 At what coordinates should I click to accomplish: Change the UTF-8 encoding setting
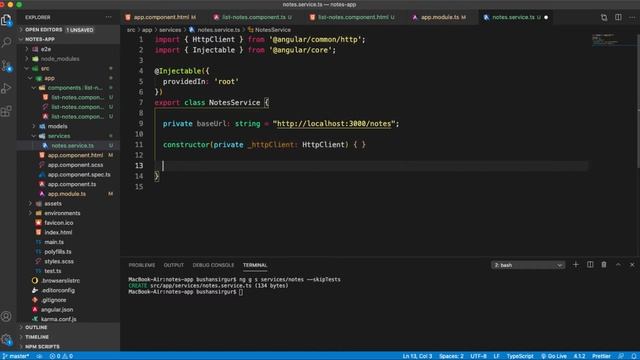pos(478,356)
